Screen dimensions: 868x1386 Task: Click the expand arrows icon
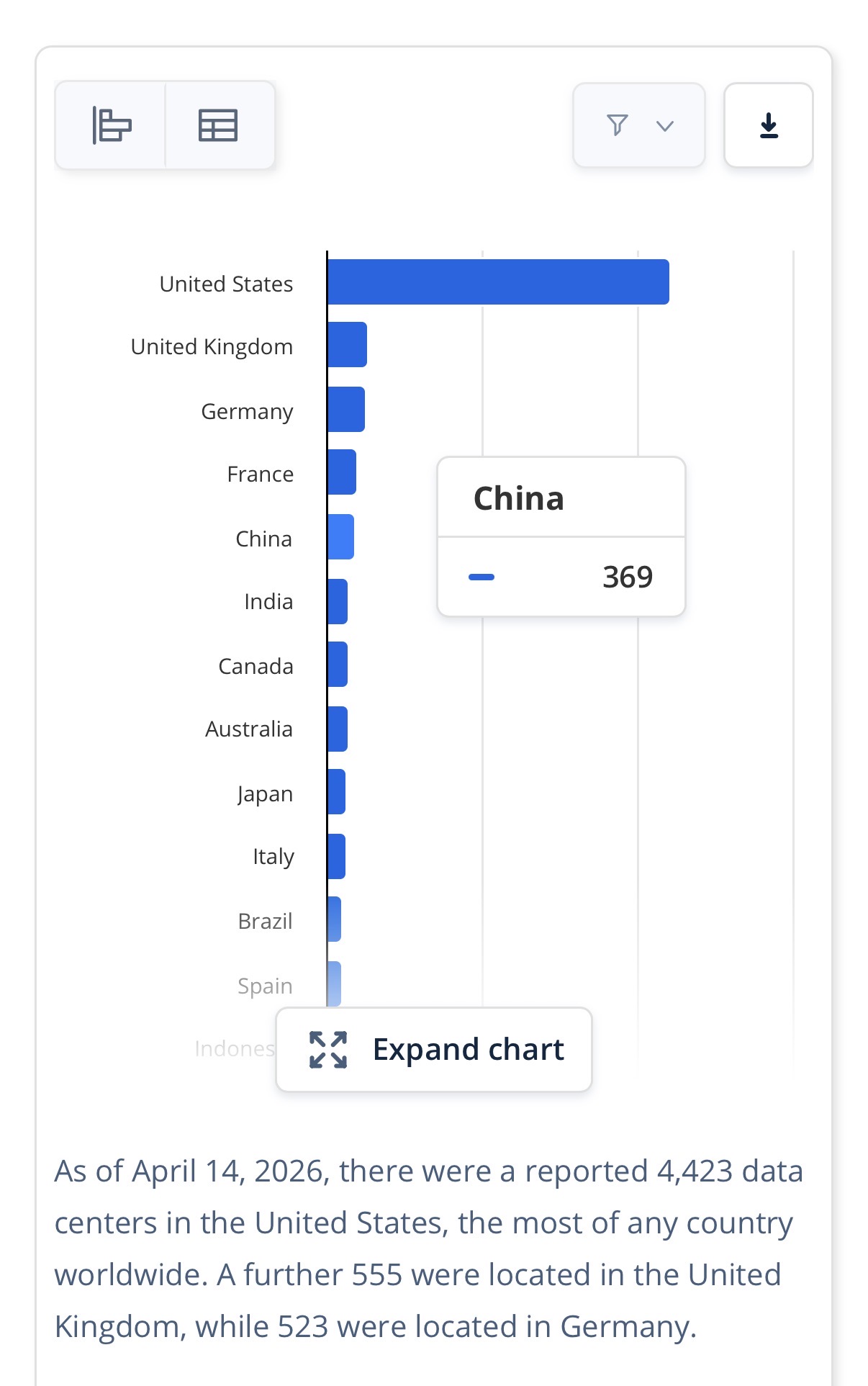(328, 1050)
